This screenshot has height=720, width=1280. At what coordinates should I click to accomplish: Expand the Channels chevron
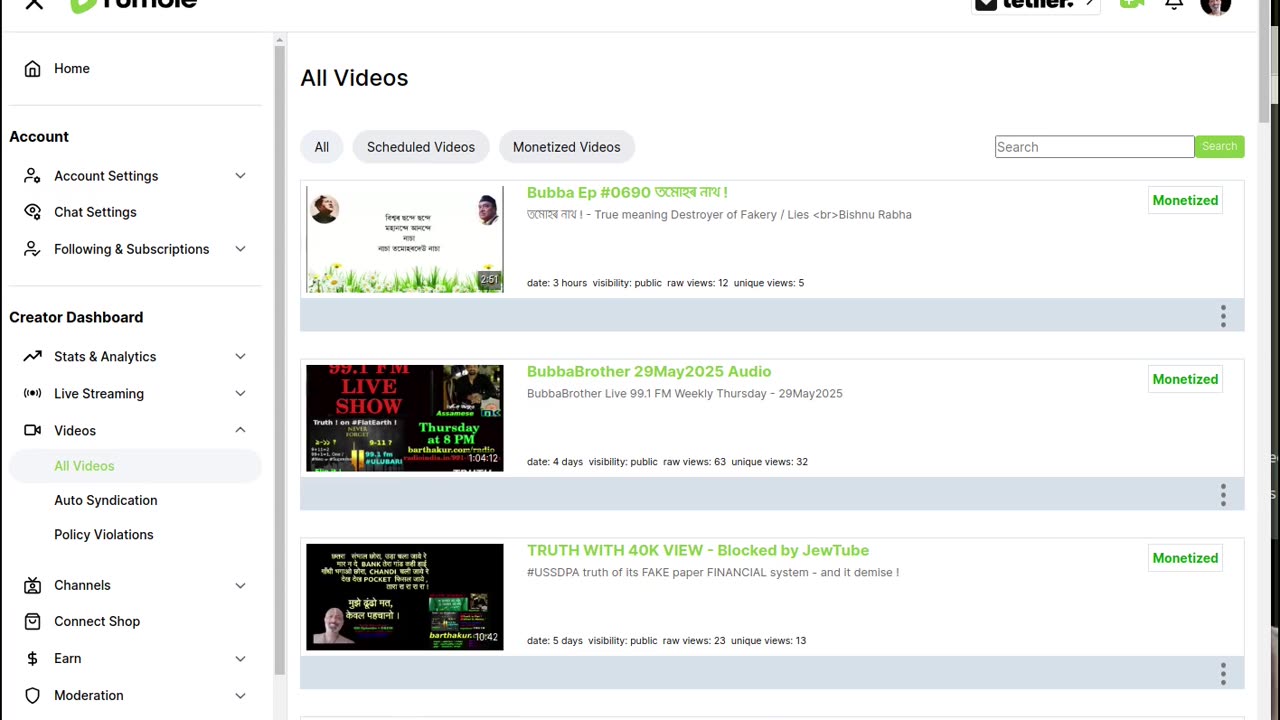(x=240, y=585)
